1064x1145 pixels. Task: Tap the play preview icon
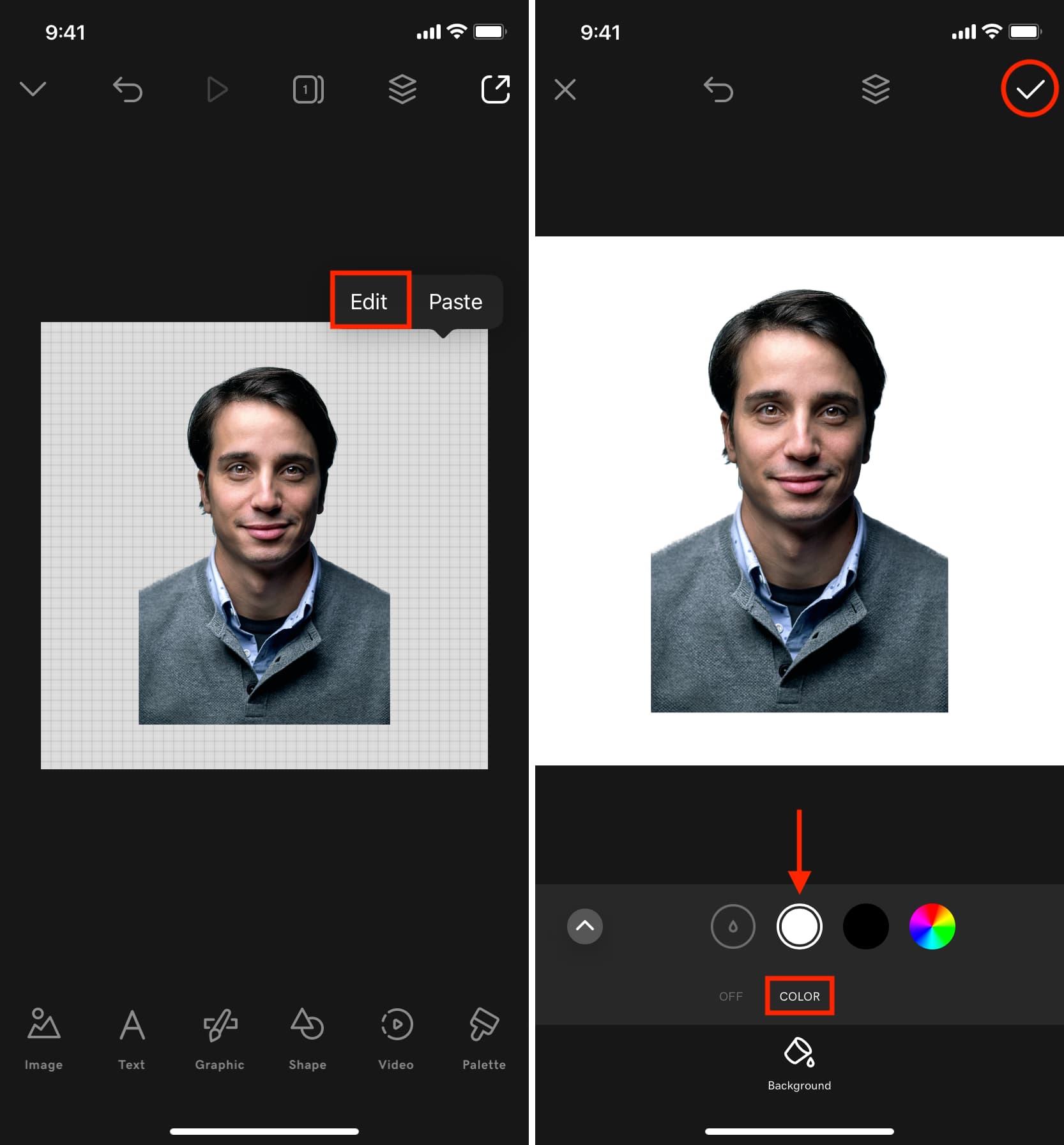point(217,89)
